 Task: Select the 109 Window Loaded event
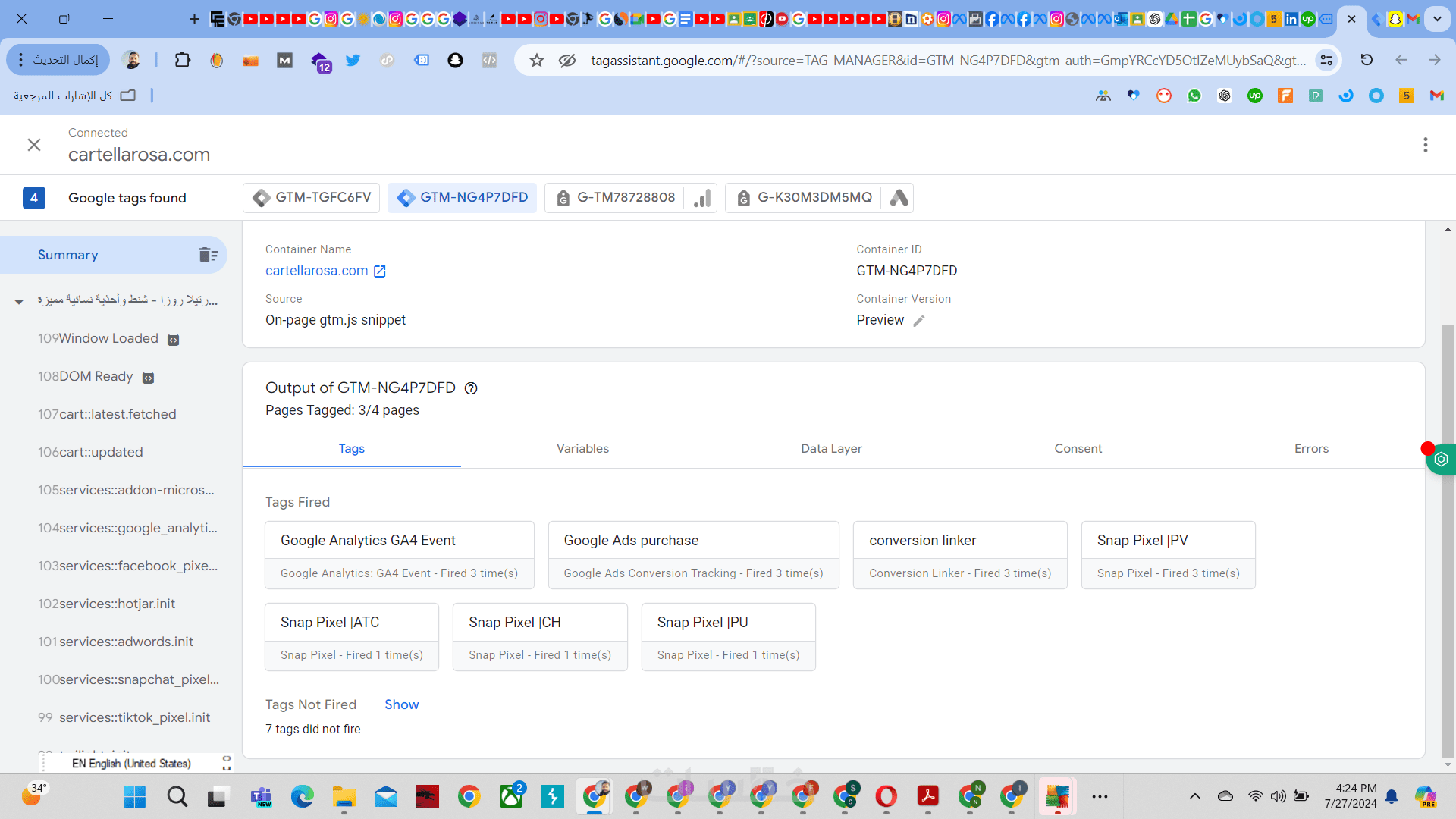coord(108,339)
